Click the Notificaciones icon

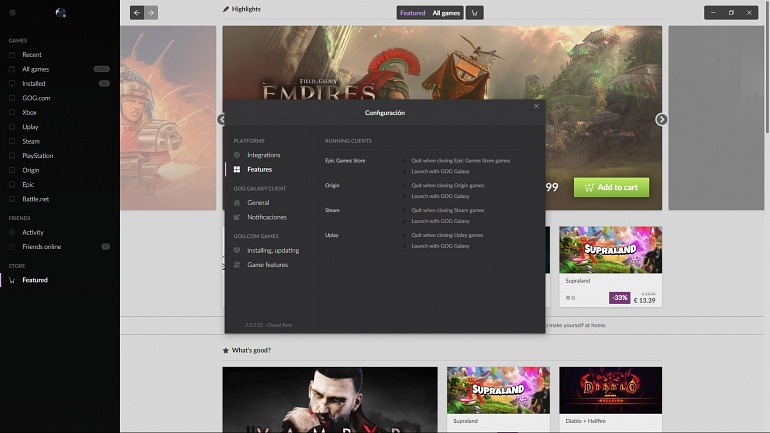(x=237, y=217)
